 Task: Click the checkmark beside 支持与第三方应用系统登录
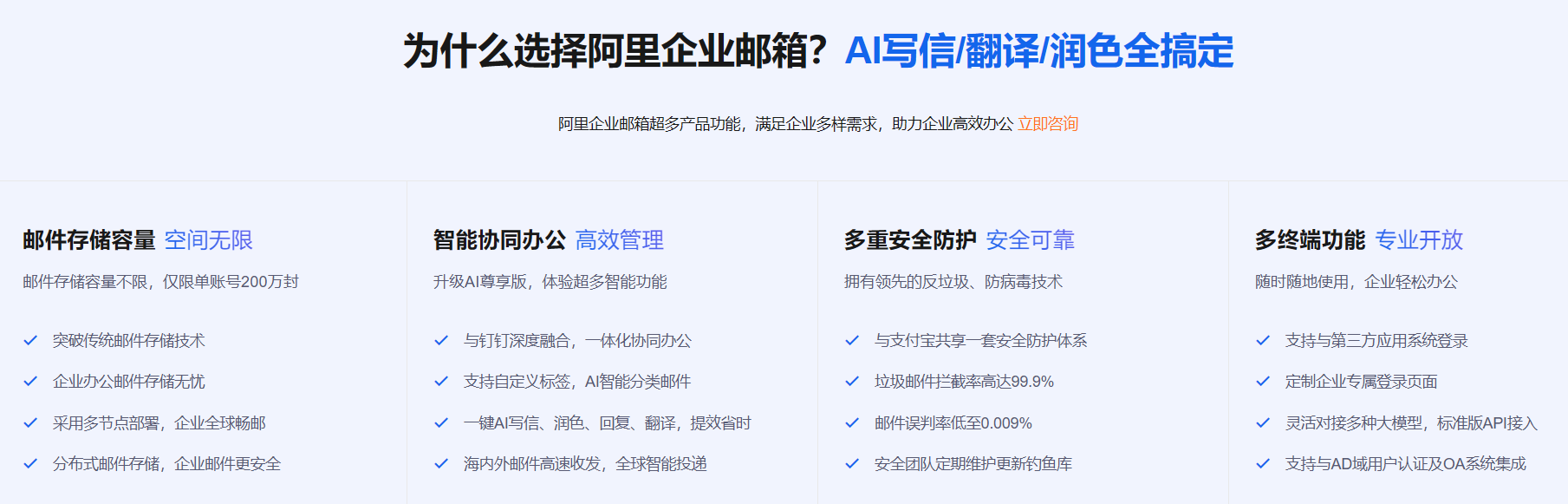click(x=1263, y=340)
